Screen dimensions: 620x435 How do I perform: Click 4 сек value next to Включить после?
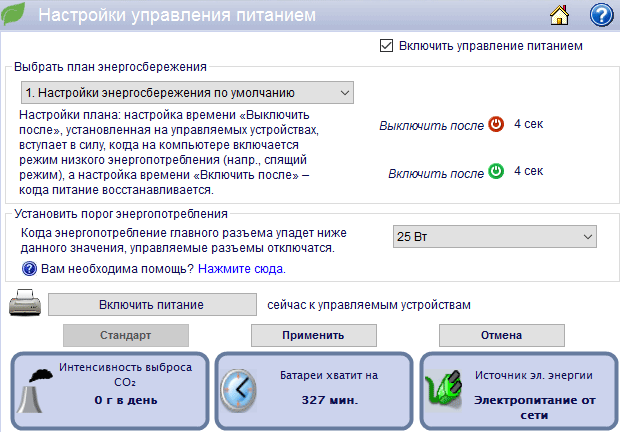(x=529, y=171)
